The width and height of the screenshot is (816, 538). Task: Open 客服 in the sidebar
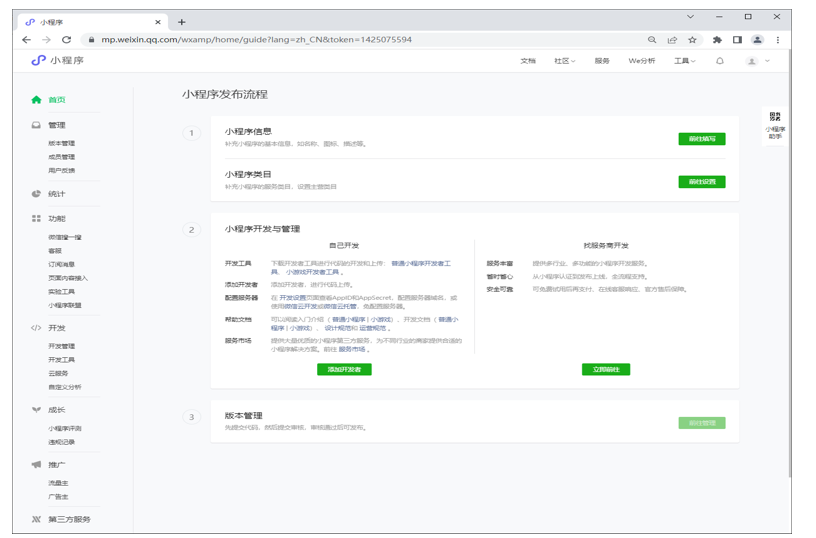coord(55,251)
